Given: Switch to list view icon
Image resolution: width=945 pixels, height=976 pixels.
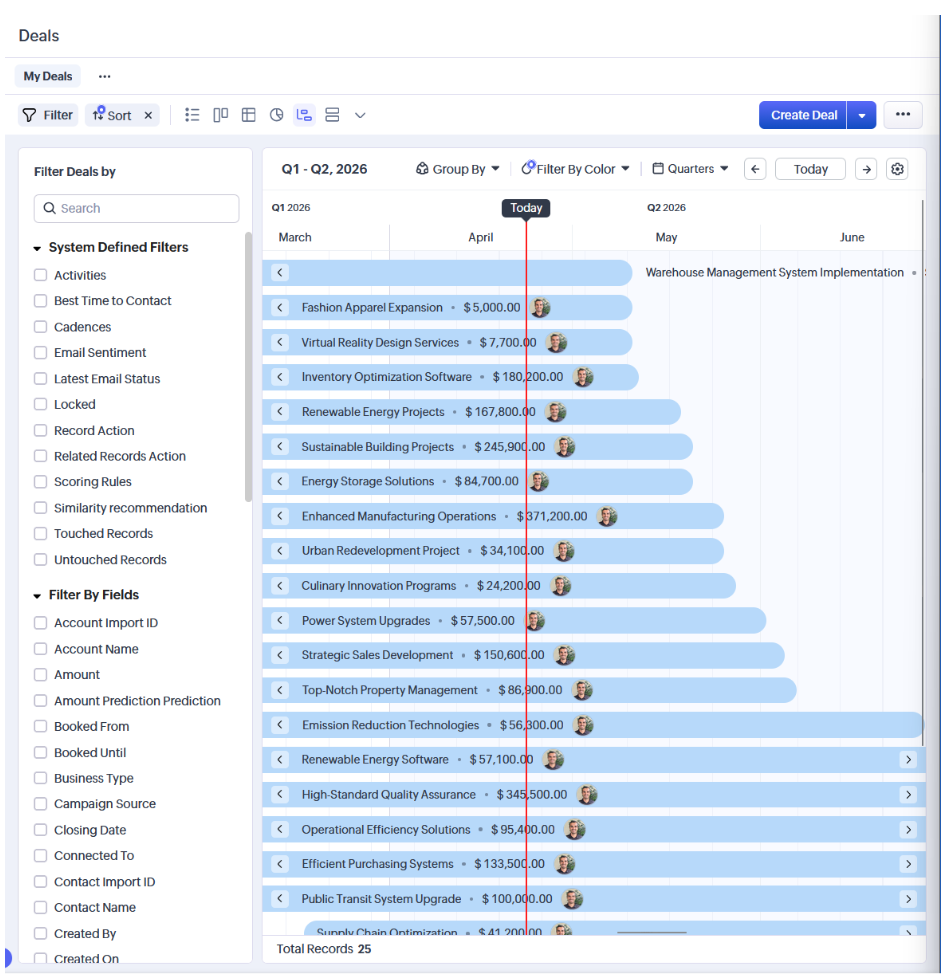Looking at the screenshot, I should click(x=193, y=115).
